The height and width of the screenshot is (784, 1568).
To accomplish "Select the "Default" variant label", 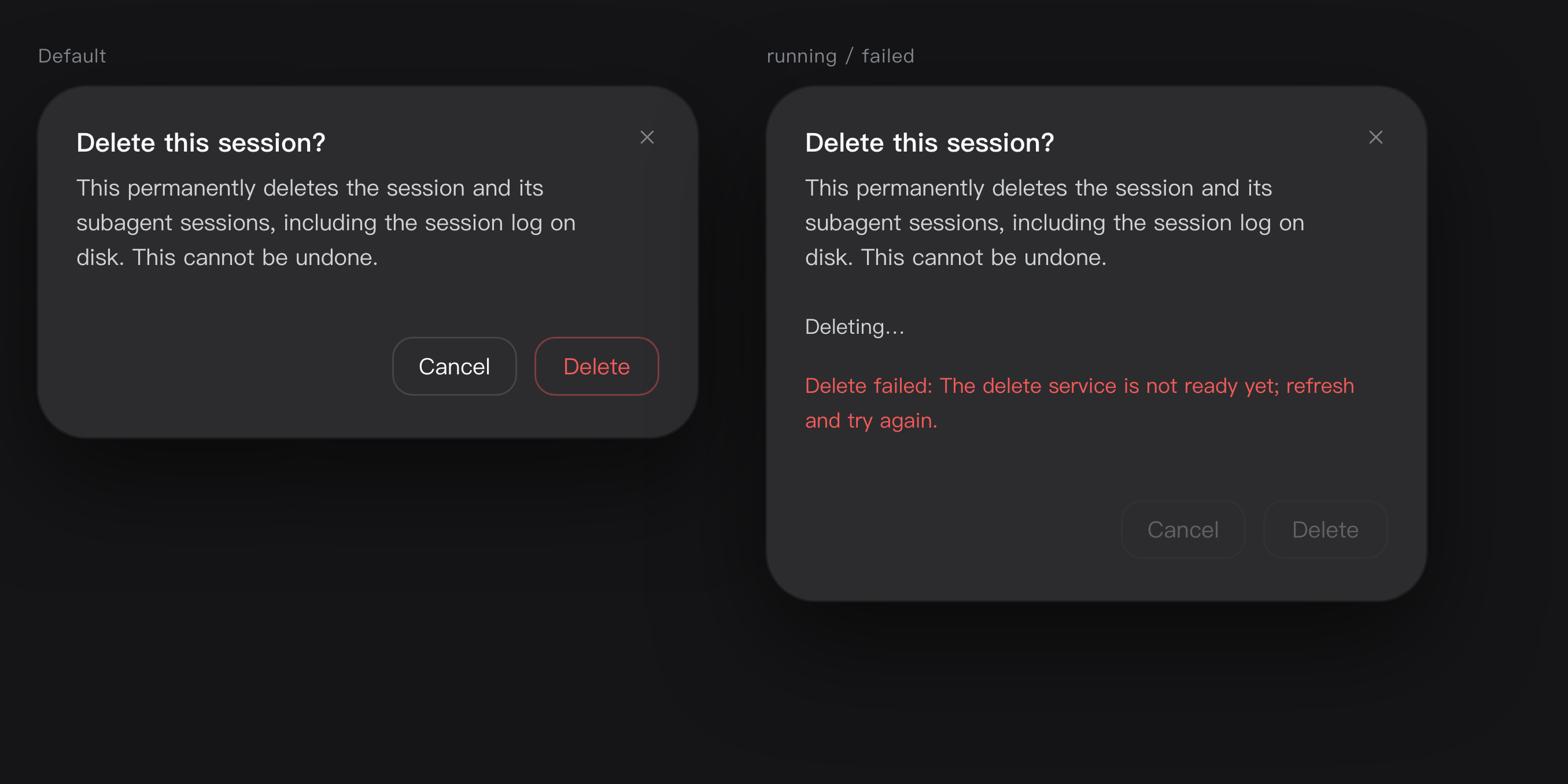I will click(72, 56).
